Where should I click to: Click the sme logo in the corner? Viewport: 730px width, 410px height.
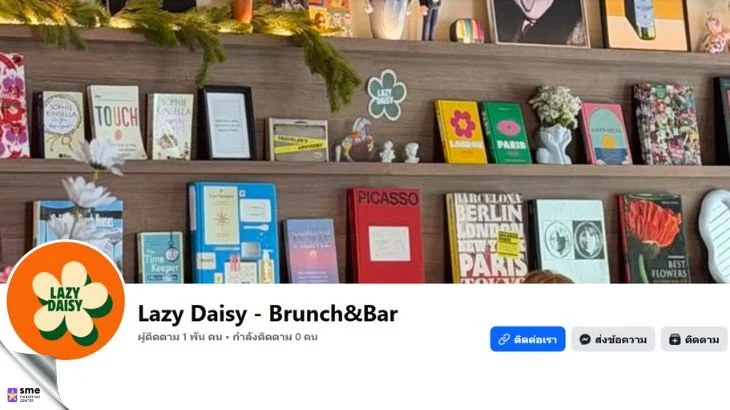click(x=24, y=394)
